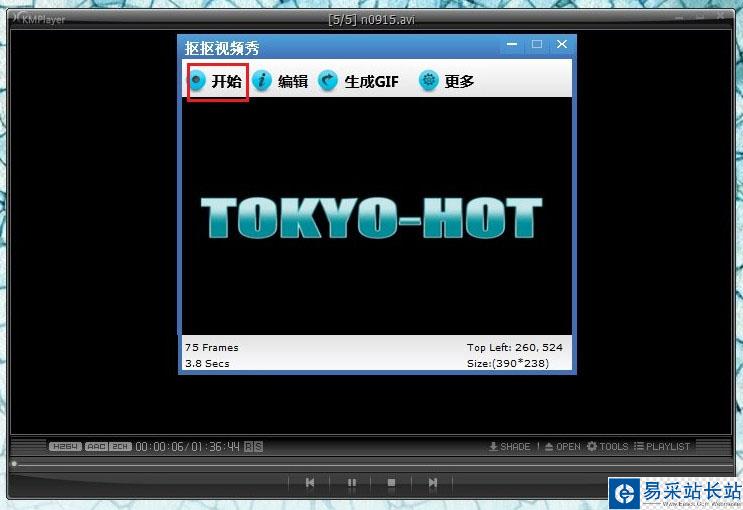The image size is (743, 510).
Task: Click the capture preview area showing TOKYO-HOT
Action: point(377,216)
